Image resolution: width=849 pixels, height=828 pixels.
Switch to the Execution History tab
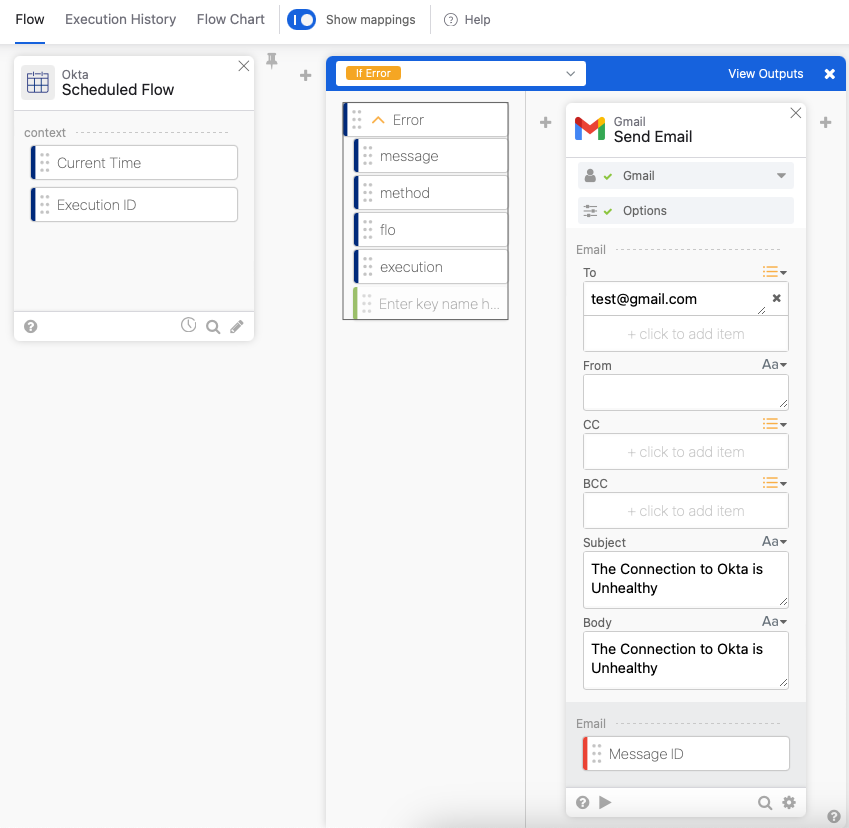click(x=120, y=20)
